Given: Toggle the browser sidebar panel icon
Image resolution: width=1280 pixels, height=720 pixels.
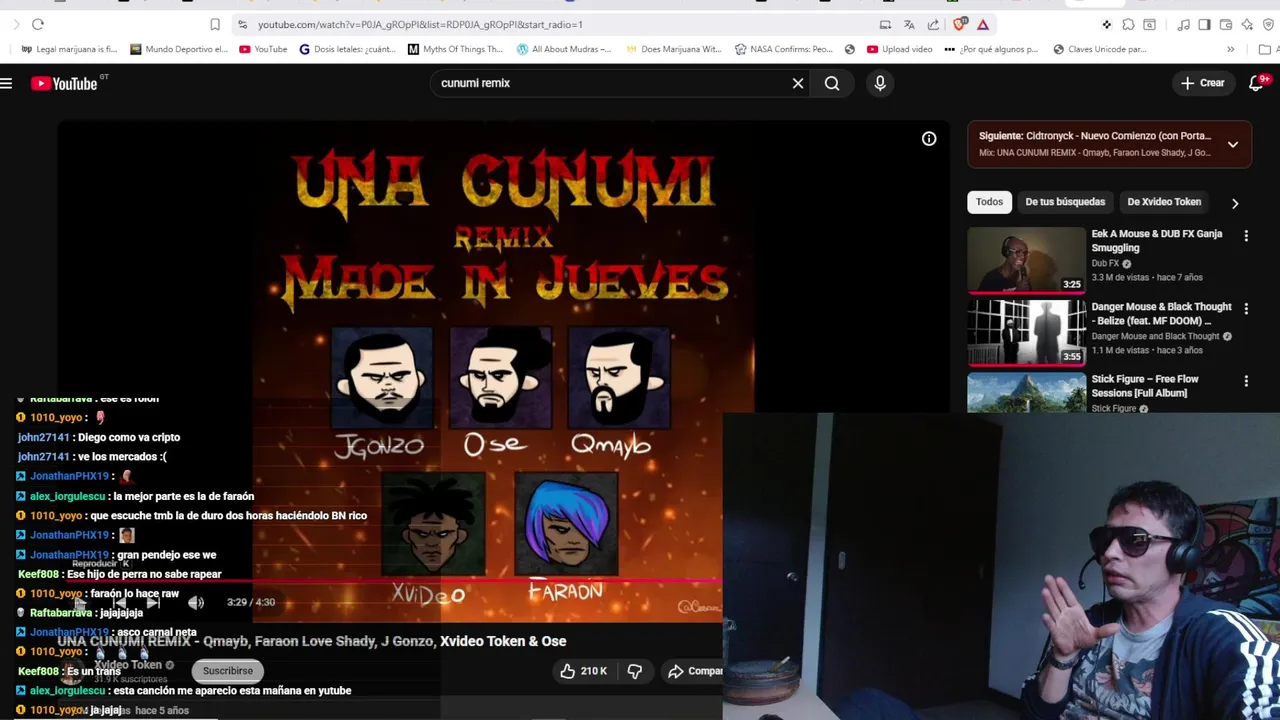Looking at the screenshot, I should [x=1204, y=24].
